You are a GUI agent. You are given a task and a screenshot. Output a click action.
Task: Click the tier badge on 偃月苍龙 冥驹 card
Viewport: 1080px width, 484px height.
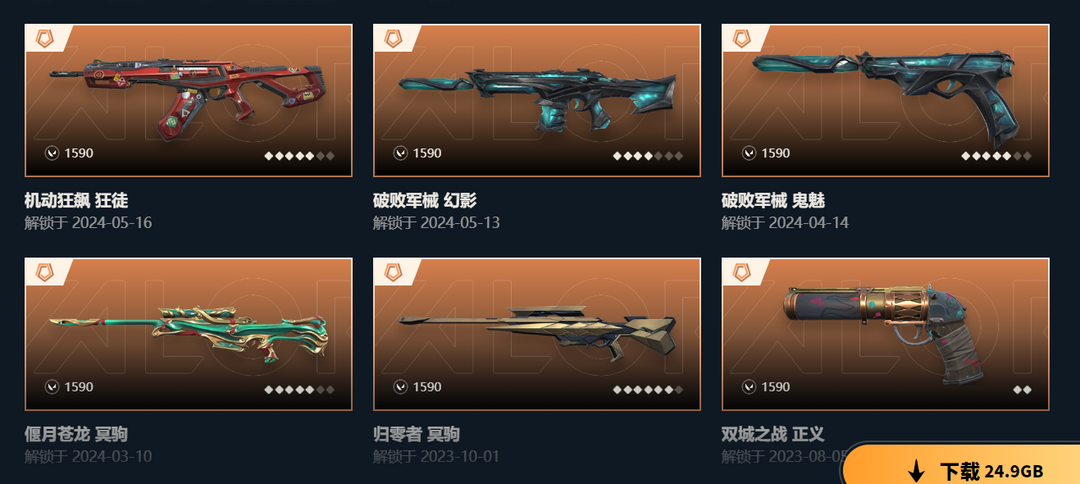(44, 271)
